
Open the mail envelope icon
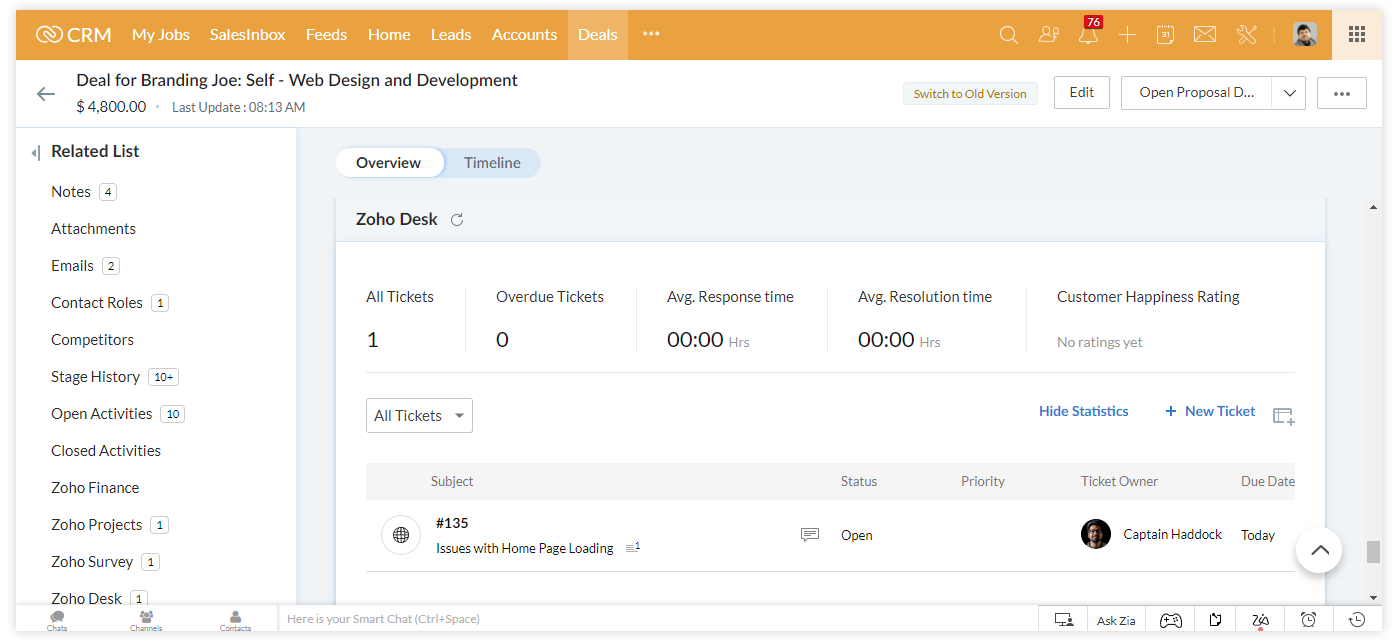[x=1205, y=35]
